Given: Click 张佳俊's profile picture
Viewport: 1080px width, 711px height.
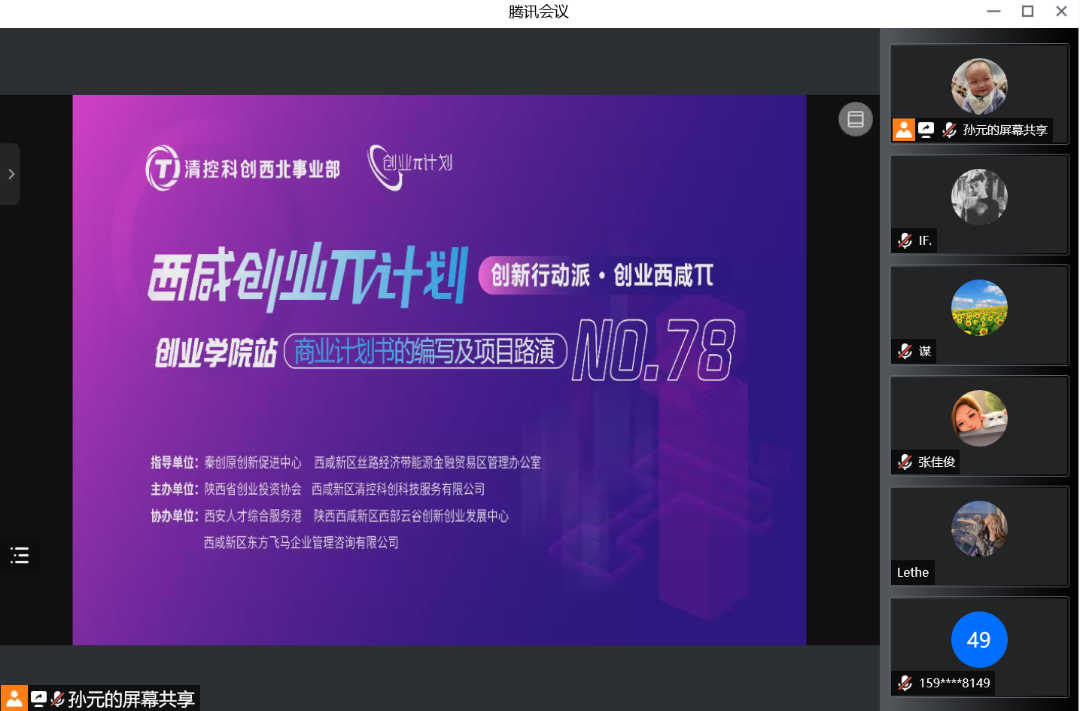Looking at the screenshot, I should pos(979,419).
